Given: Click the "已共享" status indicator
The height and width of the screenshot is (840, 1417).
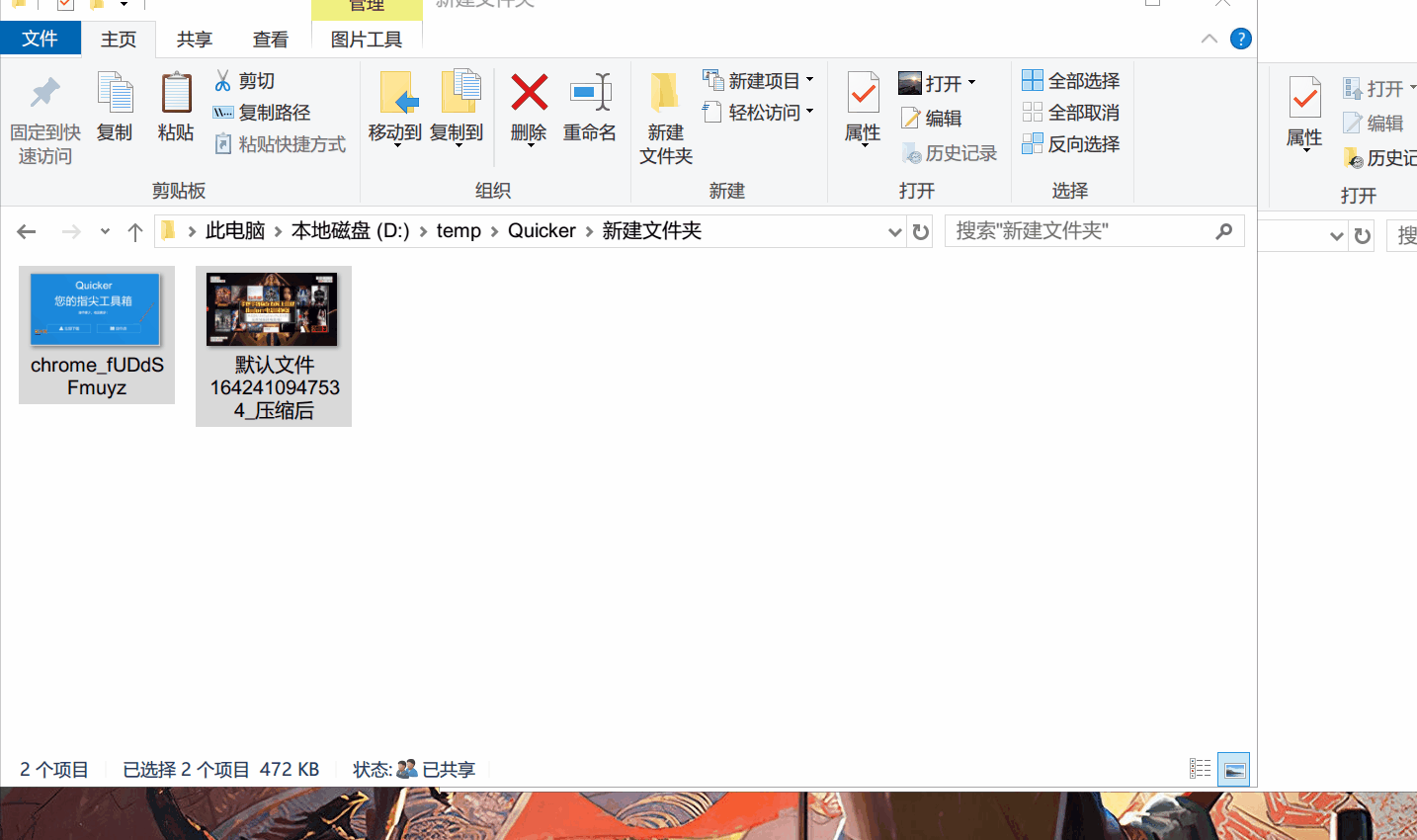Looking at the screenshot, I should (436, 770).
